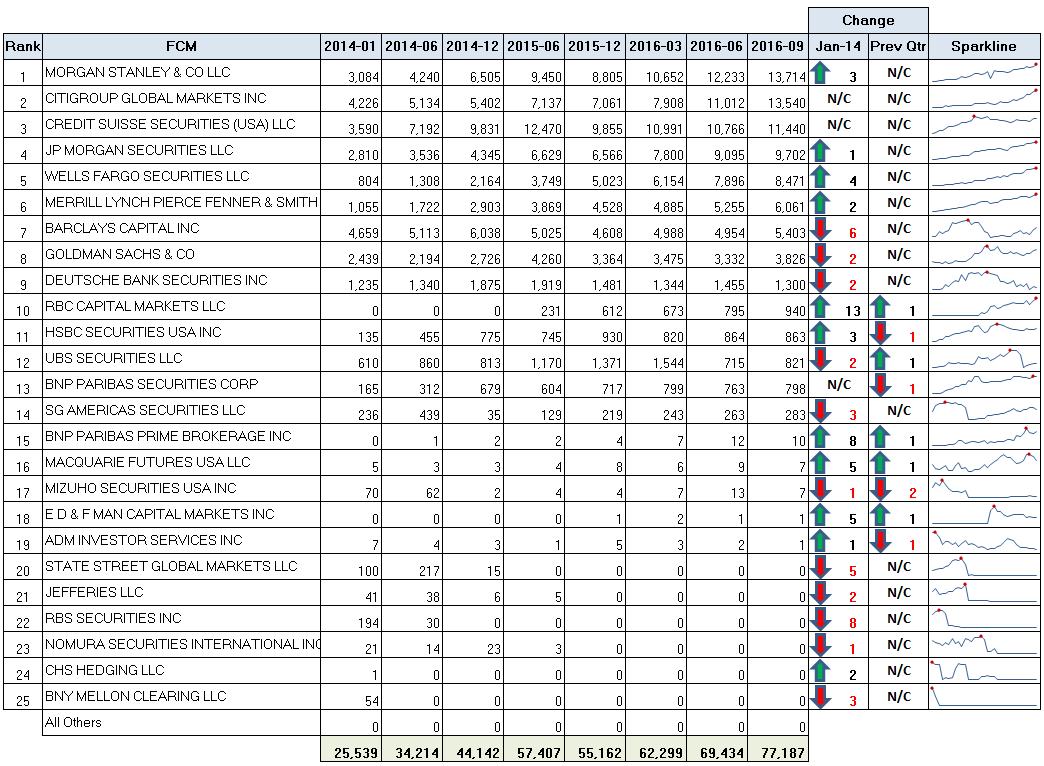The width and height of the screenshot is (1044, 766).
Task: Select JEFFERIES LLC name cell
Action: click(x=181, y=592)
